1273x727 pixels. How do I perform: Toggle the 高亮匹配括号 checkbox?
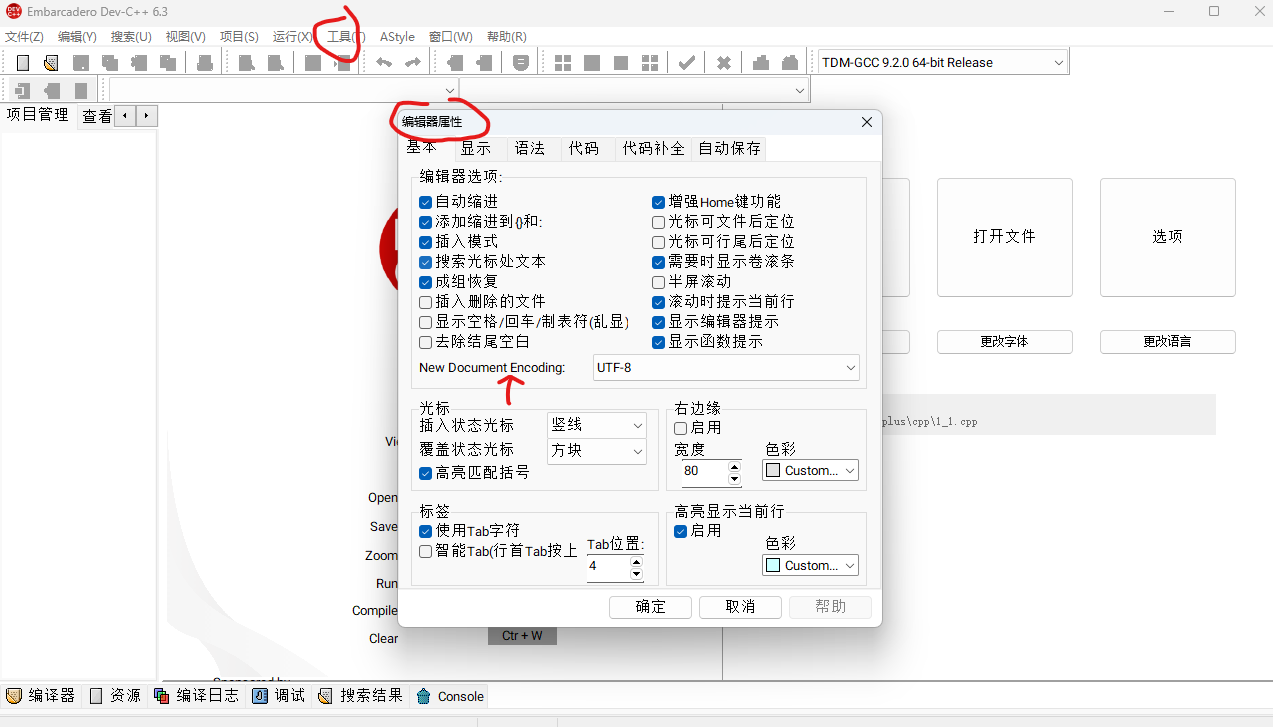[426, 473]
